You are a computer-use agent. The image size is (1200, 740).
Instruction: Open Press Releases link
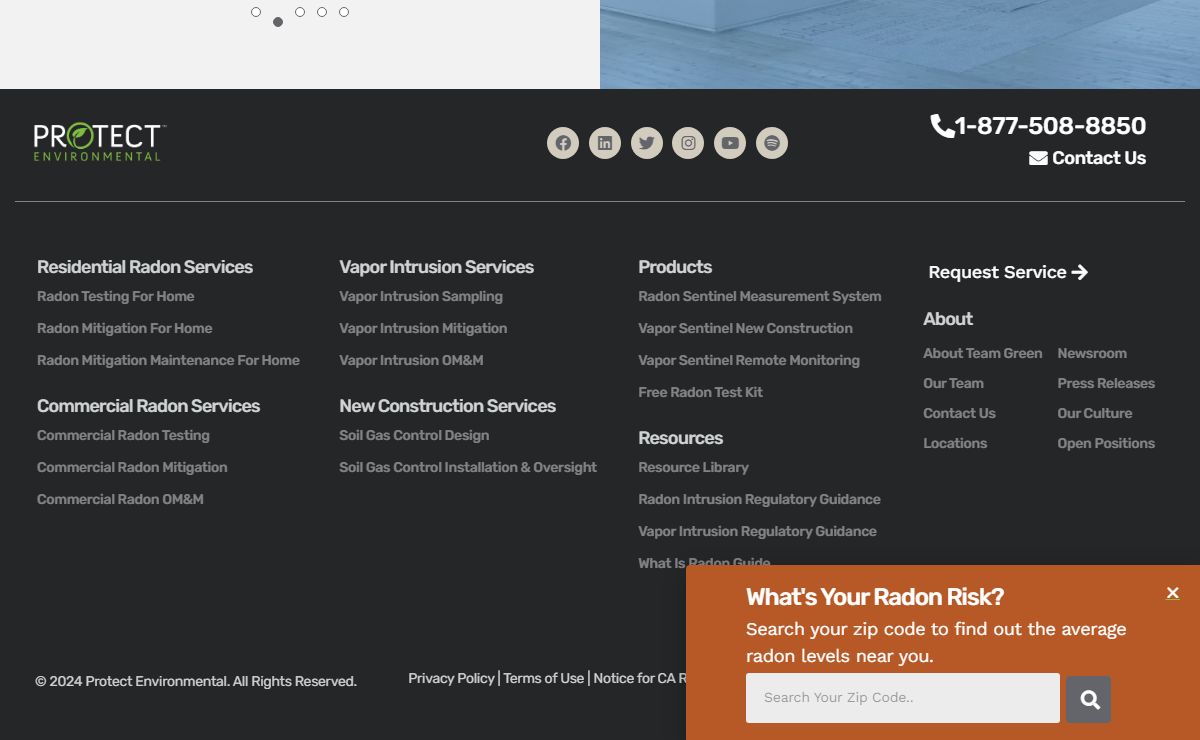coord(1106,383)
